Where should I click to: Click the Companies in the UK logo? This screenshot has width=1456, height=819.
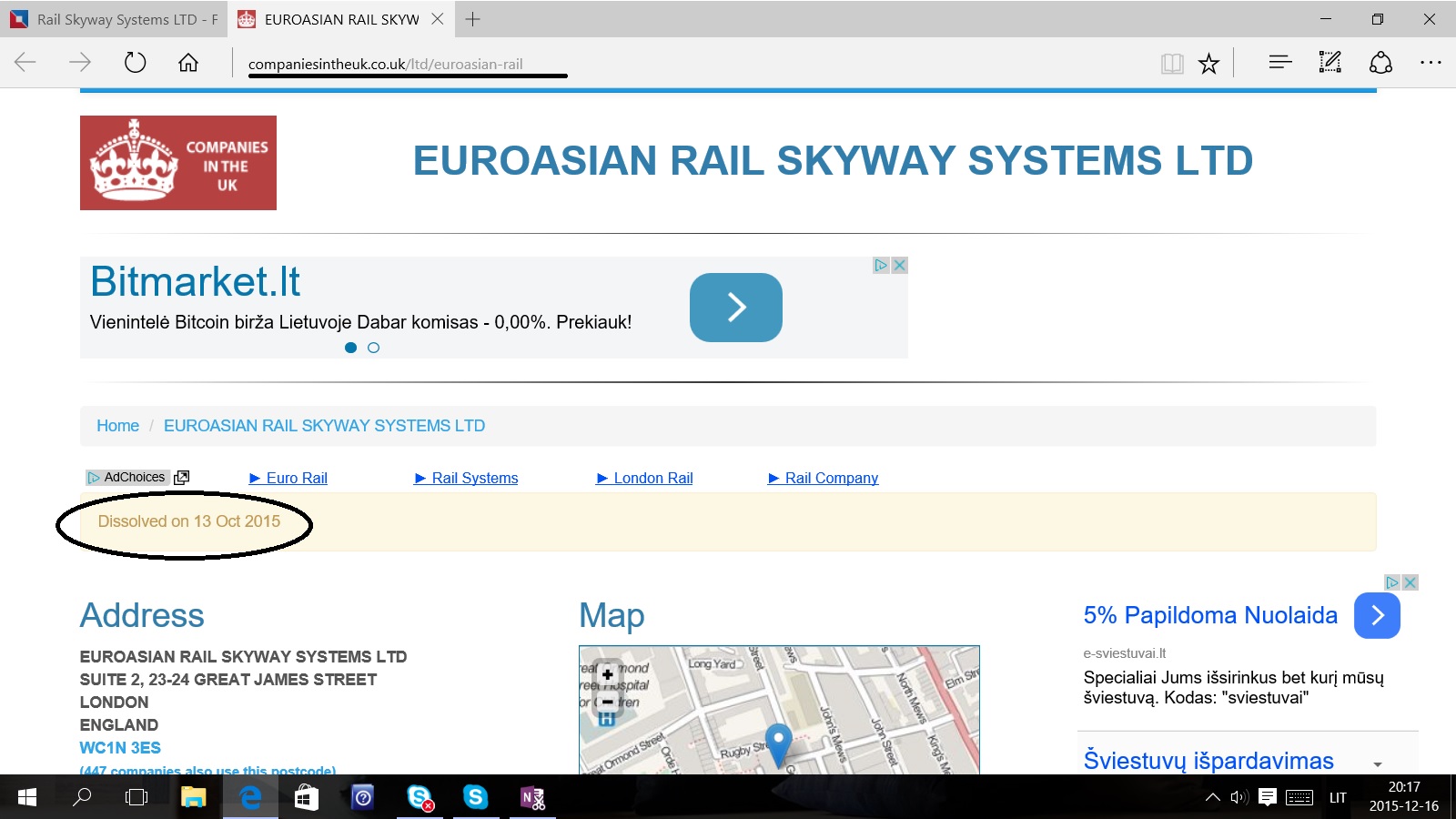tap(178, 163)
